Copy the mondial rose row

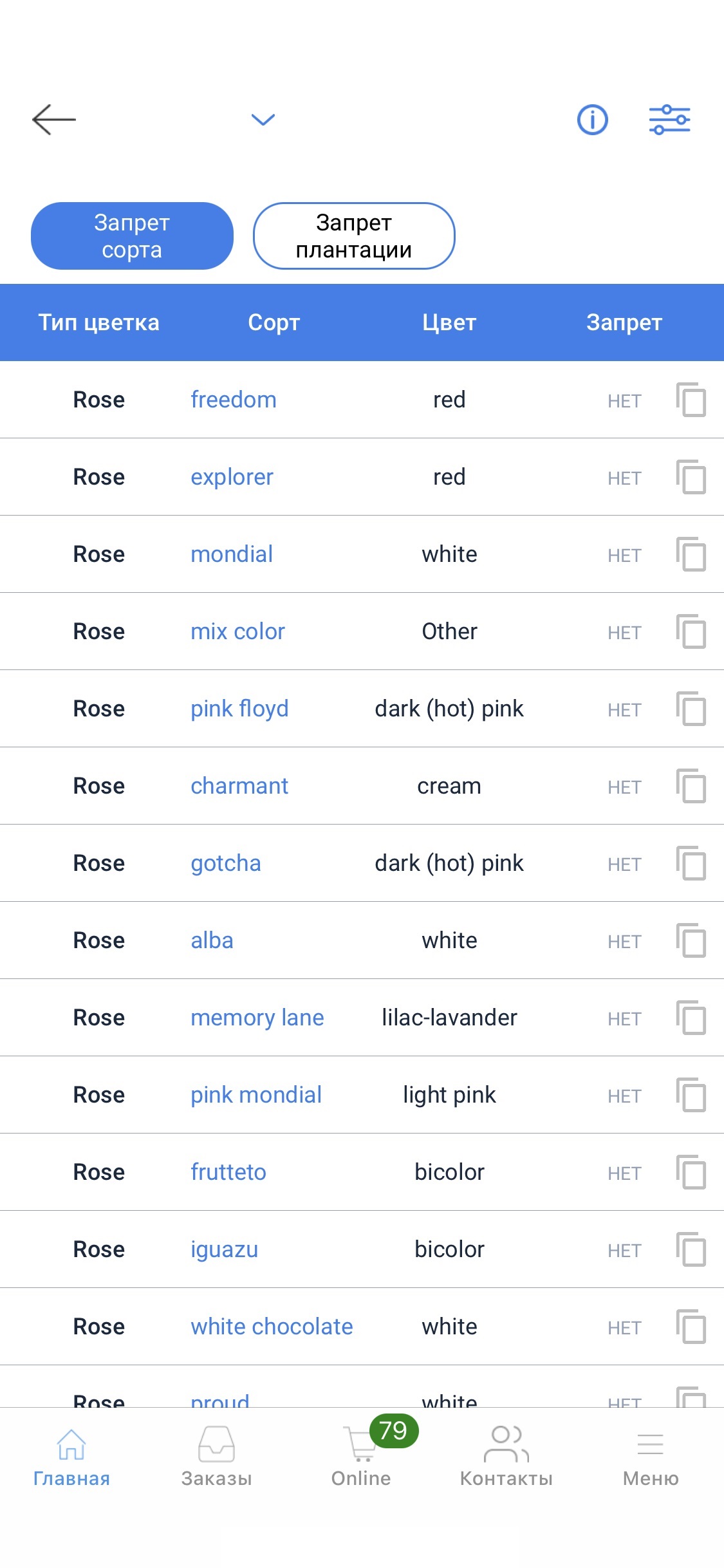[691, 554]
